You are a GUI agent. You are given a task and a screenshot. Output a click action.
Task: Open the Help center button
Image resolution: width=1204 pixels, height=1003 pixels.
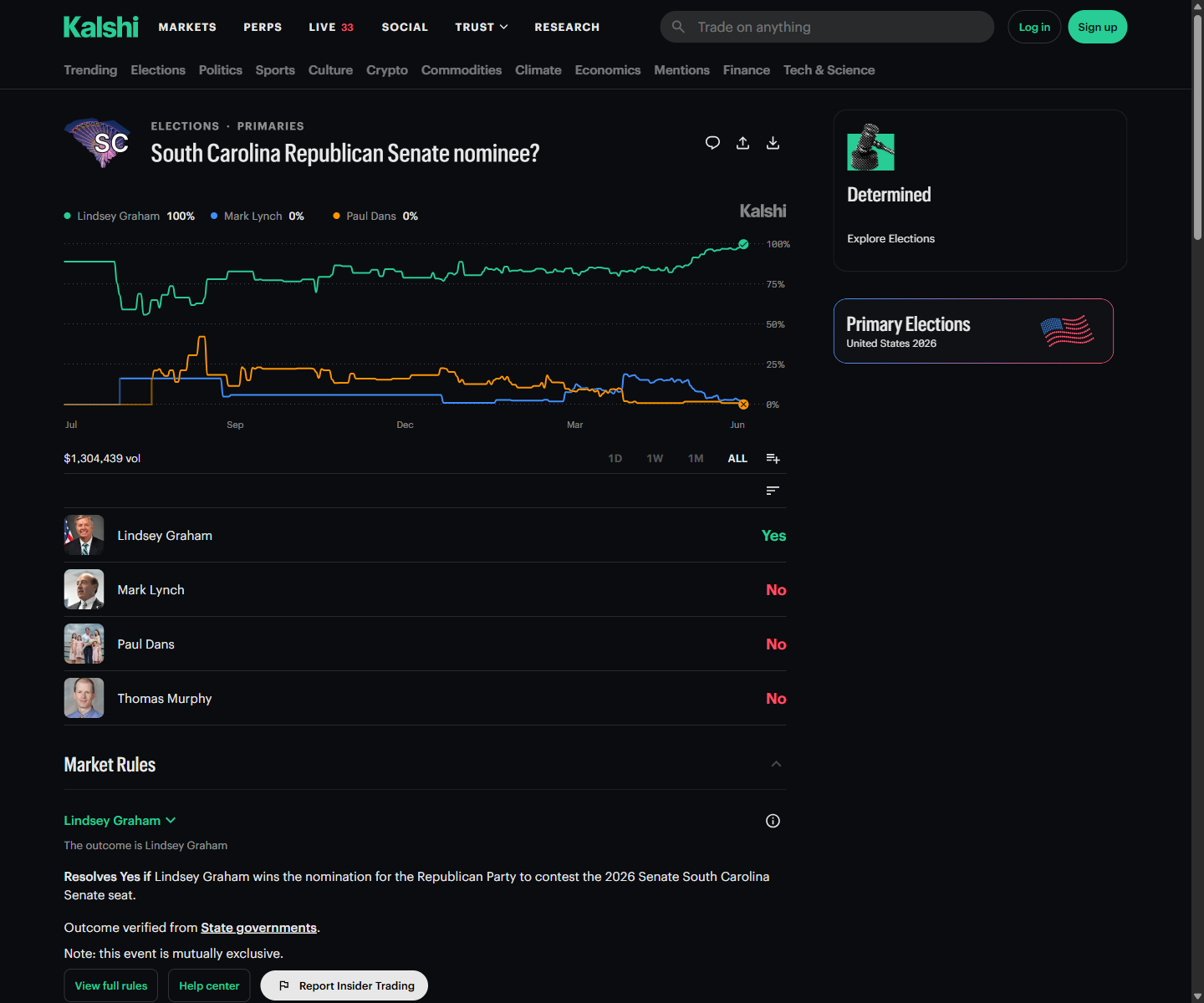tap(209, 985)
